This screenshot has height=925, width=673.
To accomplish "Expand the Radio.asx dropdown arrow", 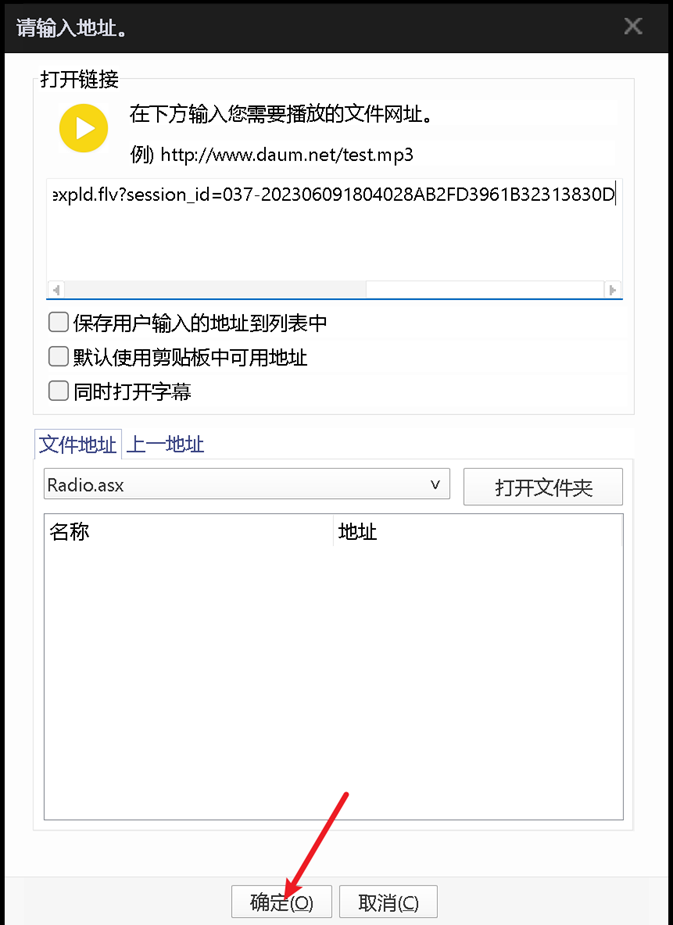I will pos(435,485).
